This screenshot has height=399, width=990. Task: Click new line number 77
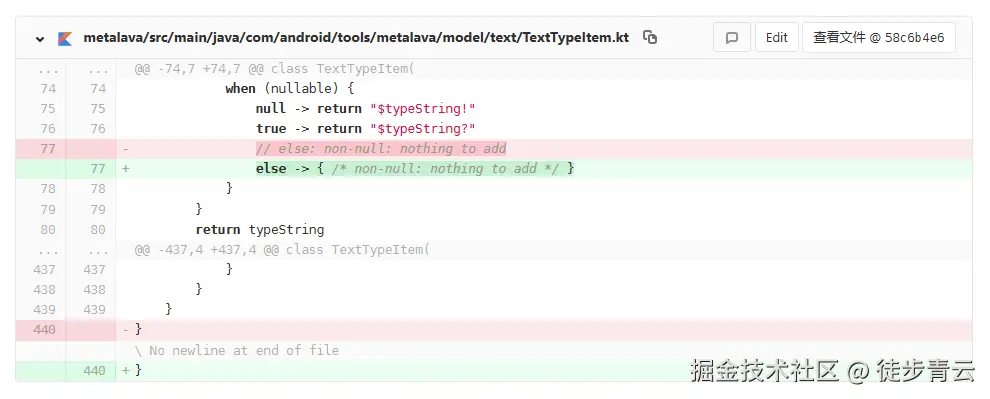pyautogui.click(x=98, y=169)
